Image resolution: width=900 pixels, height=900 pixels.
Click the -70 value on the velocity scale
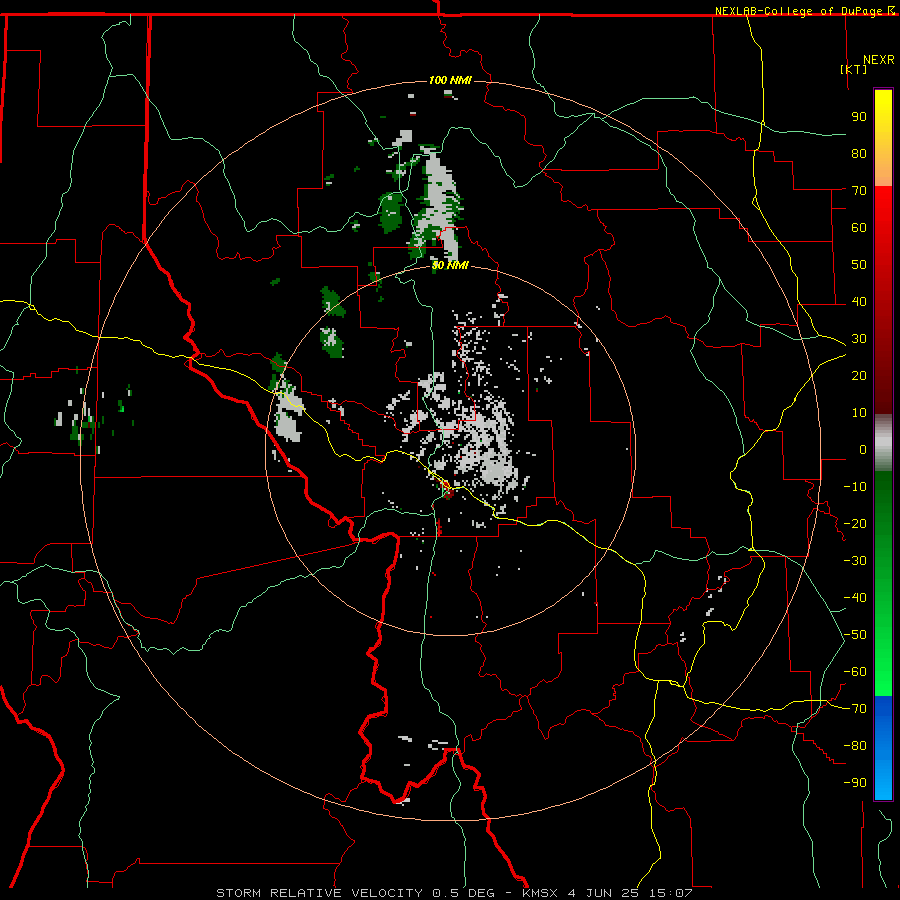(855, 709)
